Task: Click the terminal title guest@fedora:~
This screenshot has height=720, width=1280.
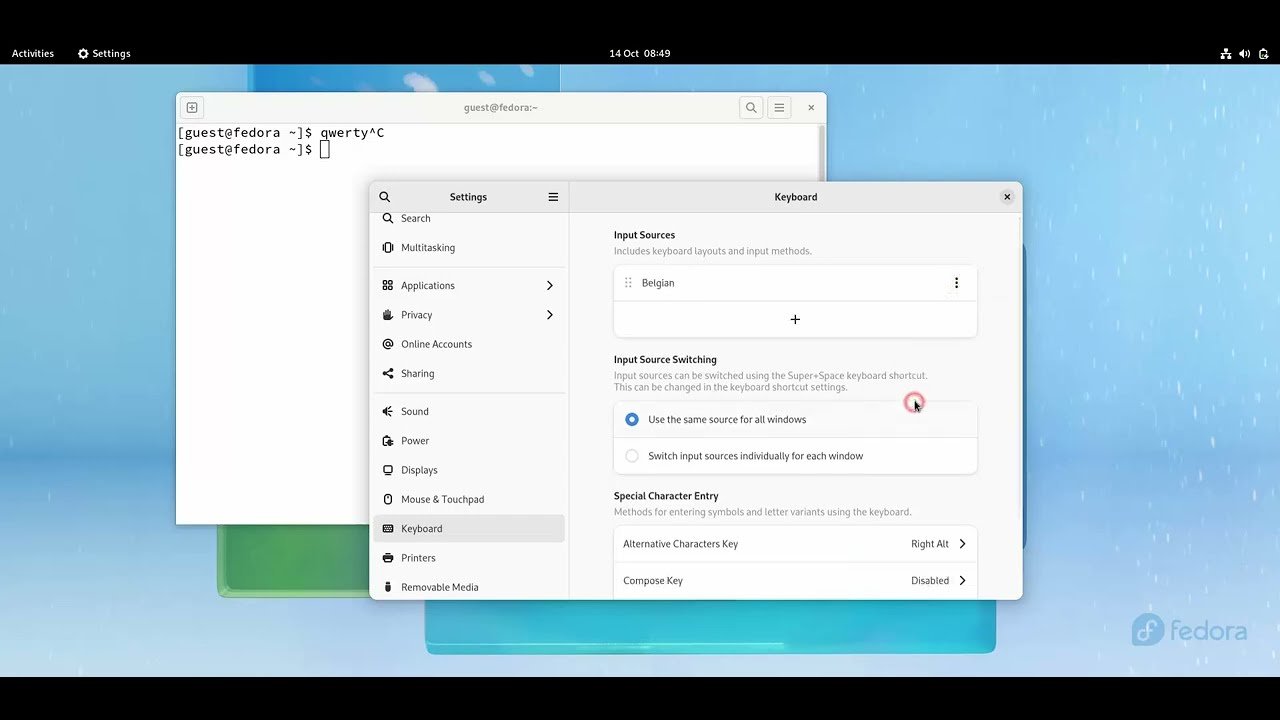Action: (501, 107)
